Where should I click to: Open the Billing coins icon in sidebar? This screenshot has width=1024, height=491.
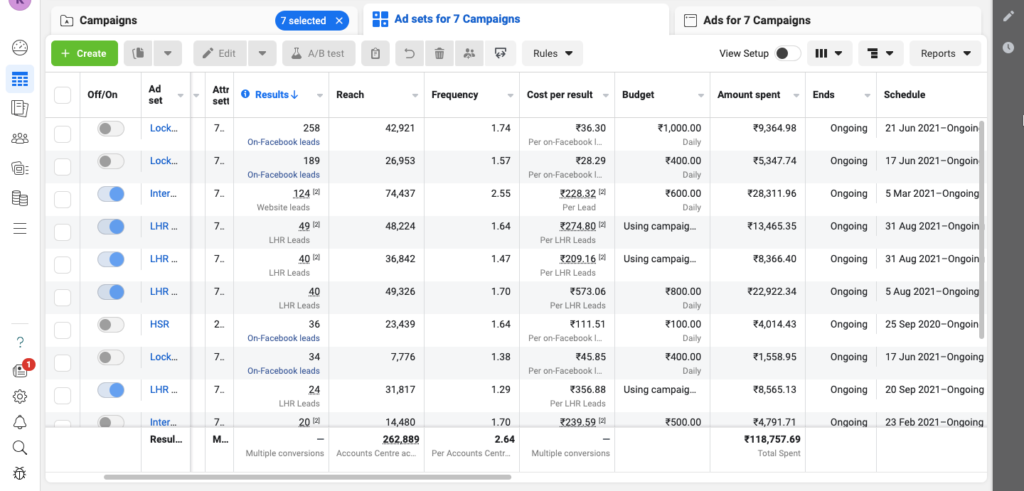click(x=20, y=198)
